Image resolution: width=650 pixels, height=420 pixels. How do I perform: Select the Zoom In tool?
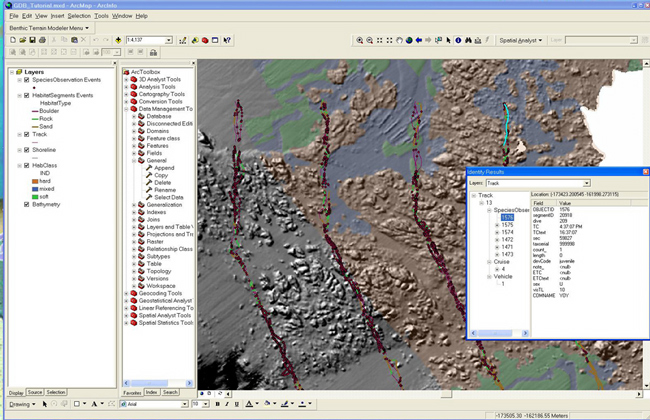pos(359,40)
